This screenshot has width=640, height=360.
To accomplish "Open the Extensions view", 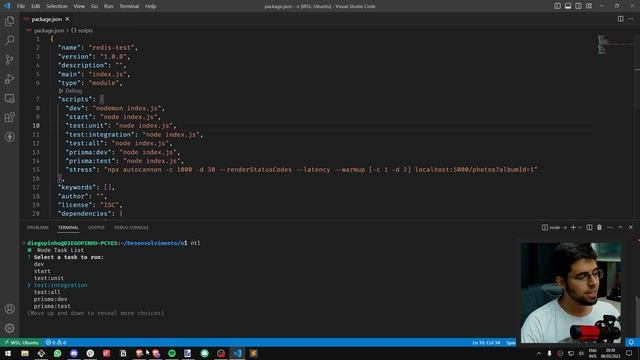I will click(x=9, y=118).
